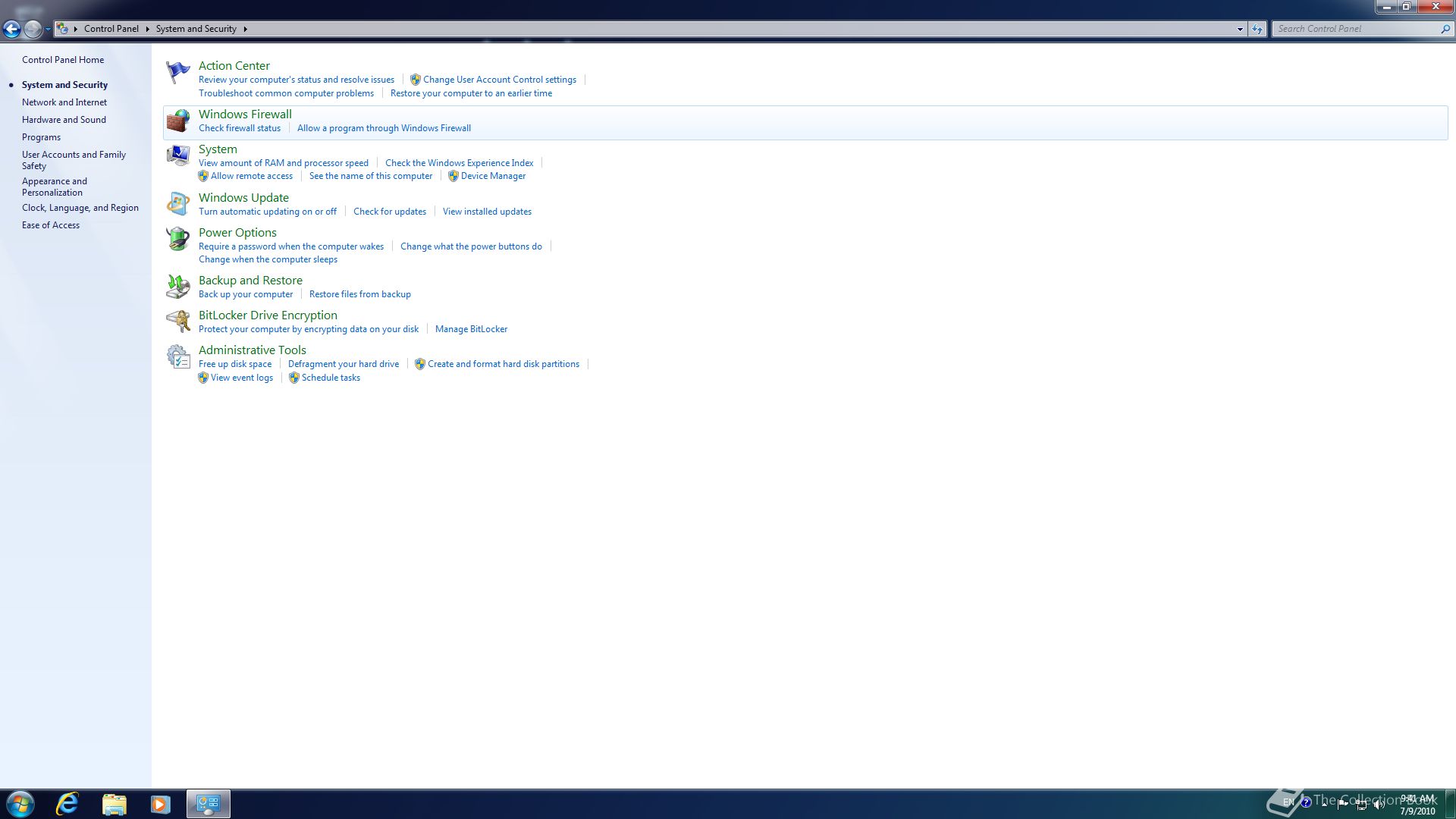This screenshot has width=1456, height=819.
Task: Click Restore your computer to an earlier time
Action: (471, 93)
